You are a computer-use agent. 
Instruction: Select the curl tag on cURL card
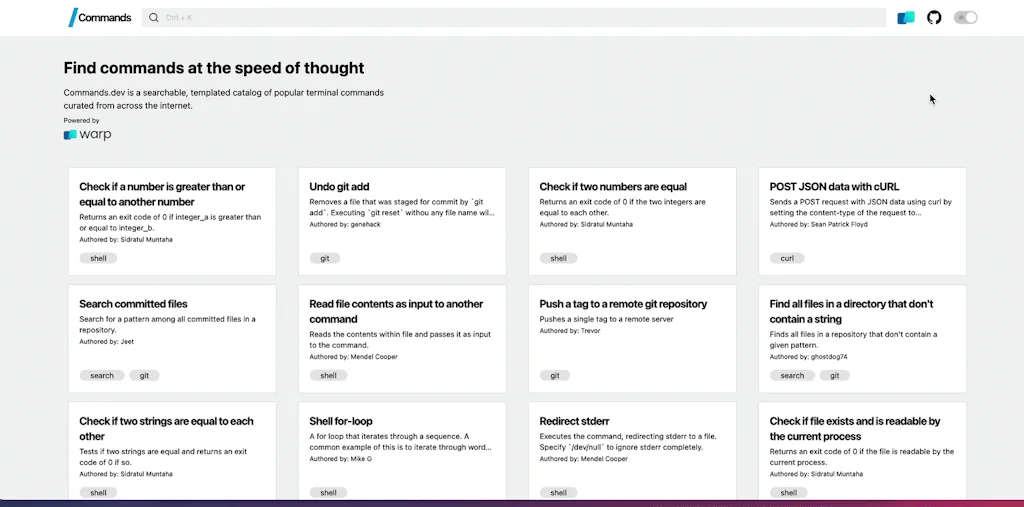pos(788,258)
